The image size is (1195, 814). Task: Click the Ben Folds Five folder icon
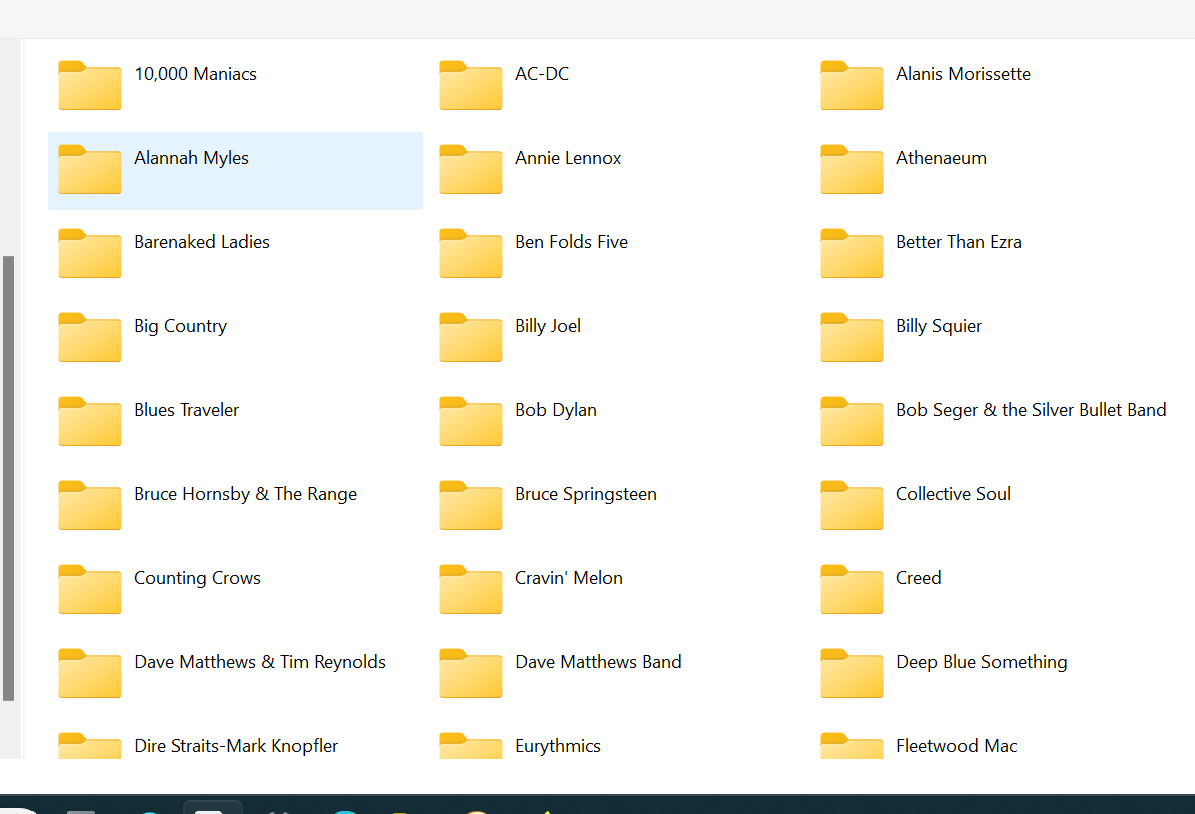[471, 253]
